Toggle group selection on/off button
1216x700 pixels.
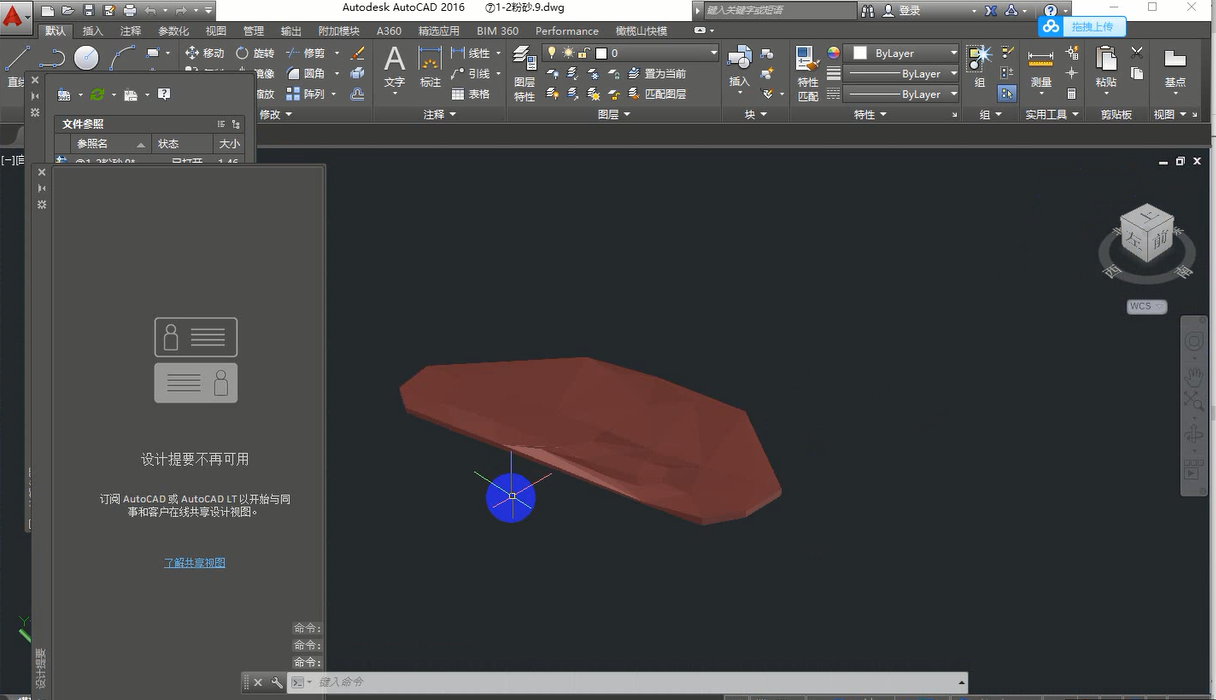[x=1007, y=94]
